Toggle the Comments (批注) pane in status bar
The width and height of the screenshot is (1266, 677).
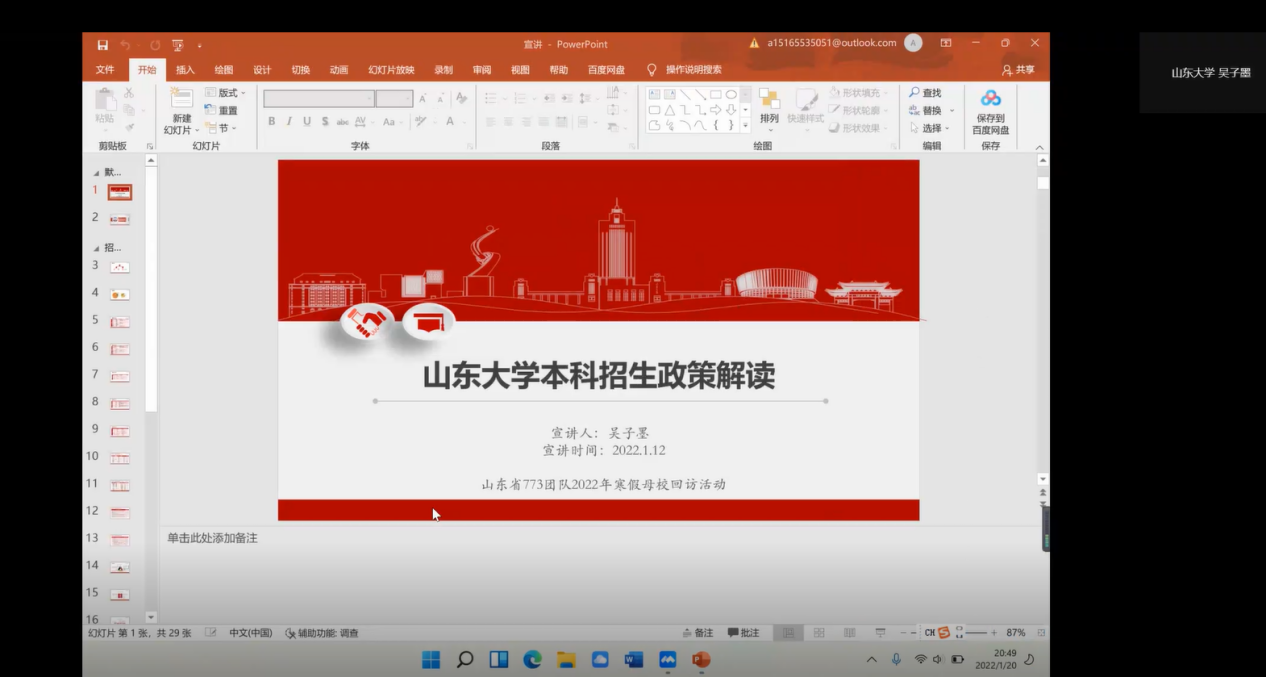(x=743, y=633)
